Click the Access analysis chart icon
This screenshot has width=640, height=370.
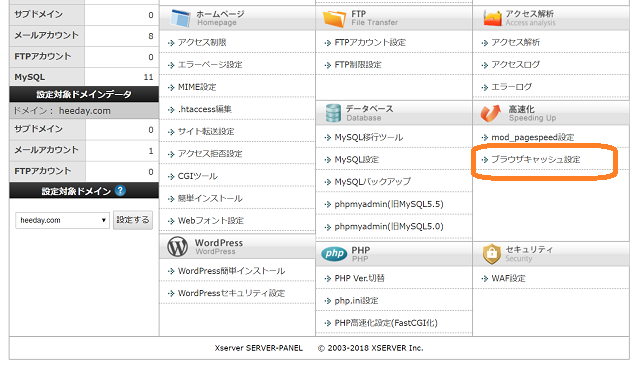coord(492,18)
